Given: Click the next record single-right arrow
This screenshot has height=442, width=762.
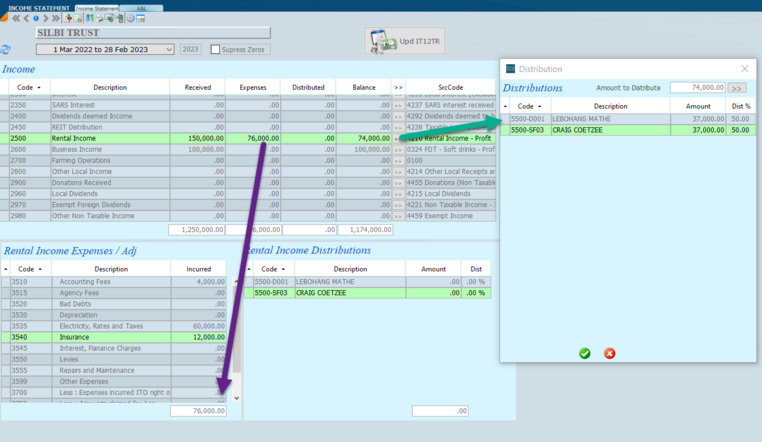Looking at the screenshot, I should (x=45, y=18).
